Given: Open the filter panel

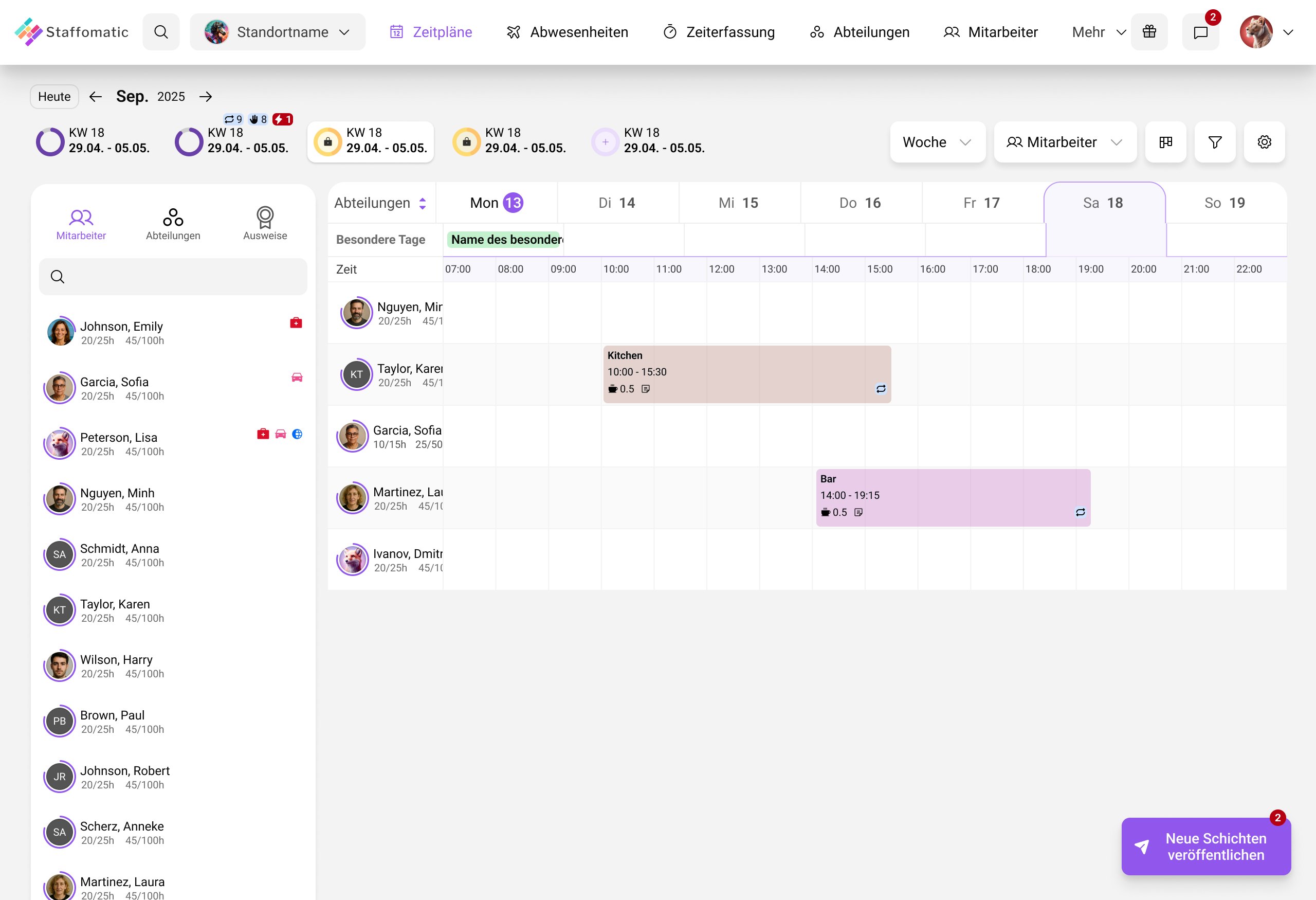Looking at the screenshot, I should point(1215,142).
